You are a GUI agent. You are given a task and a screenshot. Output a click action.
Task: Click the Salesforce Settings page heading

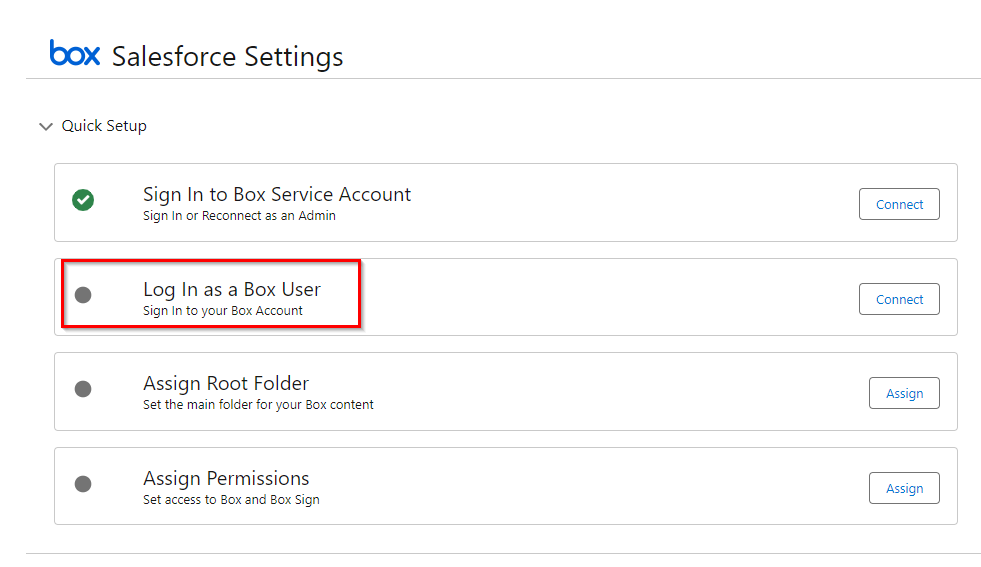(x=227, y=56)
